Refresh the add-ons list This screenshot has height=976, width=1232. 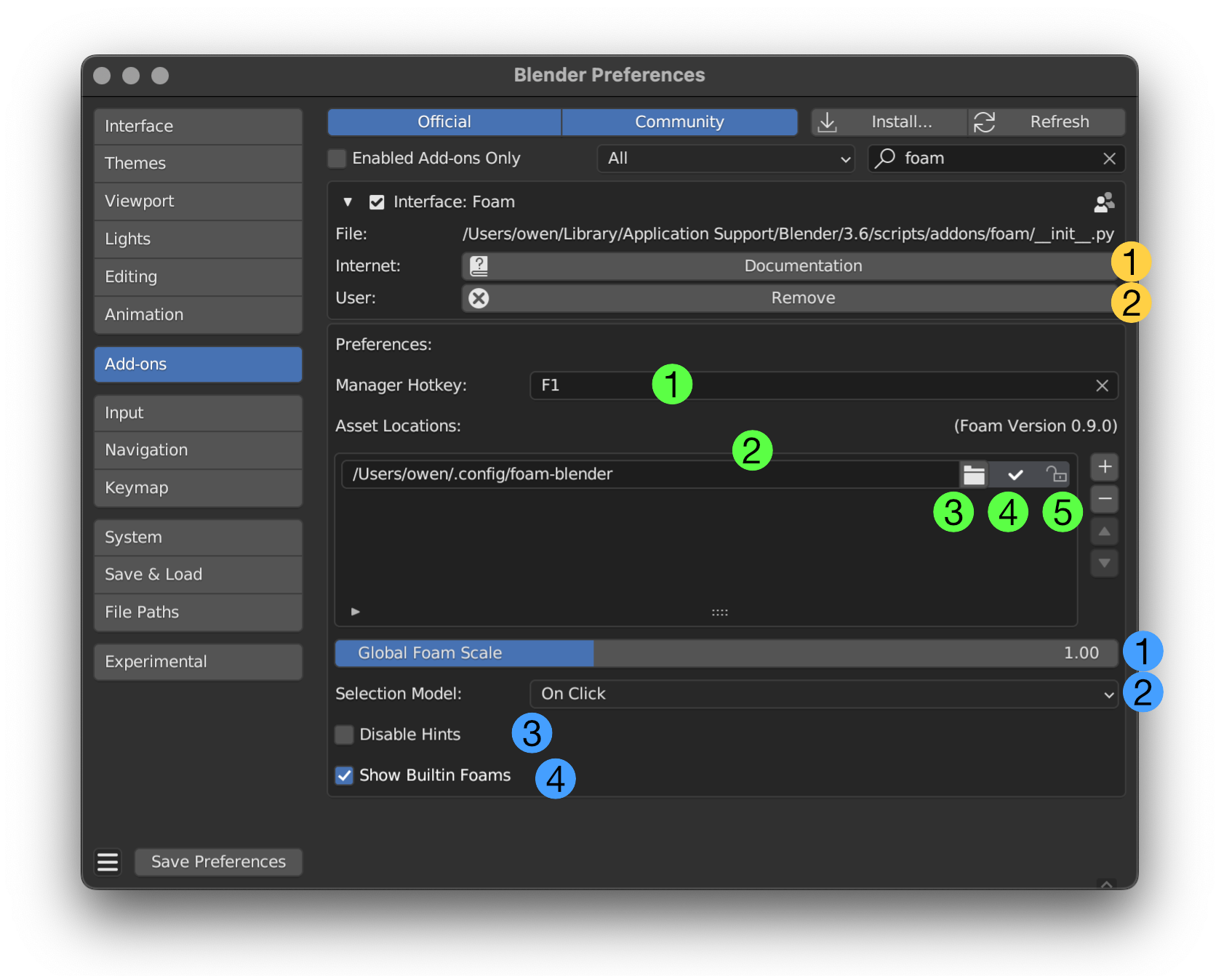[x=1047, y=122]
